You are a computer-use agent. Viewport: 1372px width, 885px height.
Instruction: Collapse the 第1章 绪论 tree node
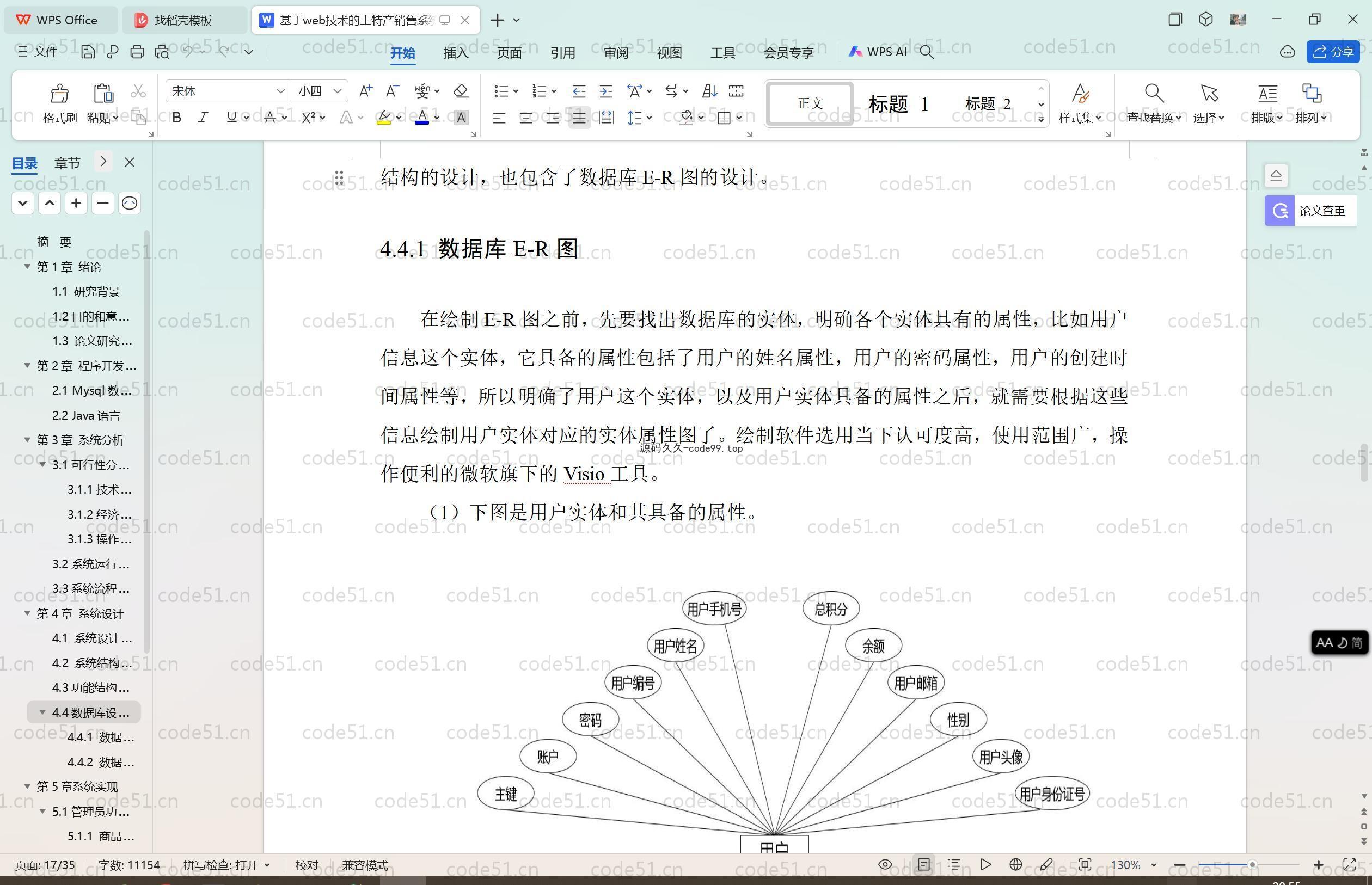pyautogui.click(x=27, y=267)
